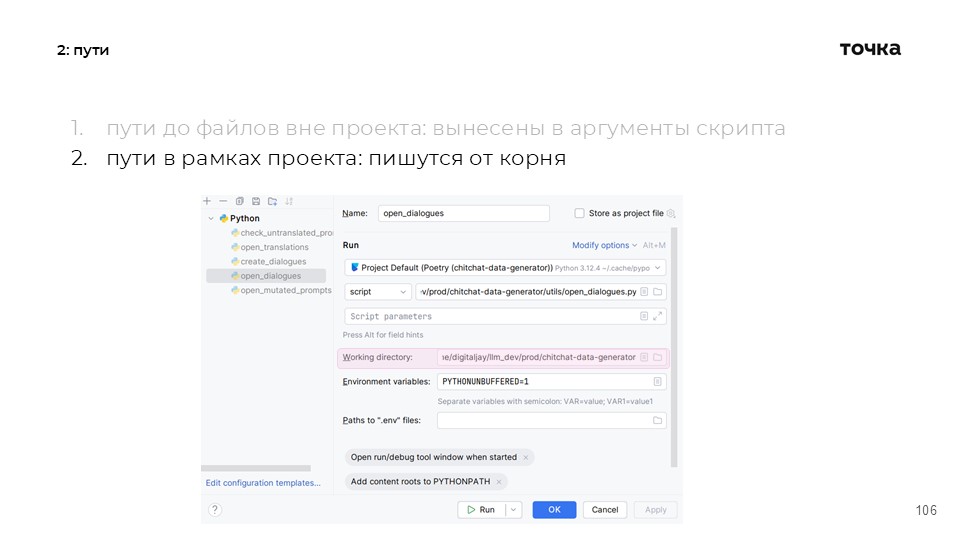960x540 pixels.
Task: Open the Environment variables editor icon
Action: pos(657,381)
